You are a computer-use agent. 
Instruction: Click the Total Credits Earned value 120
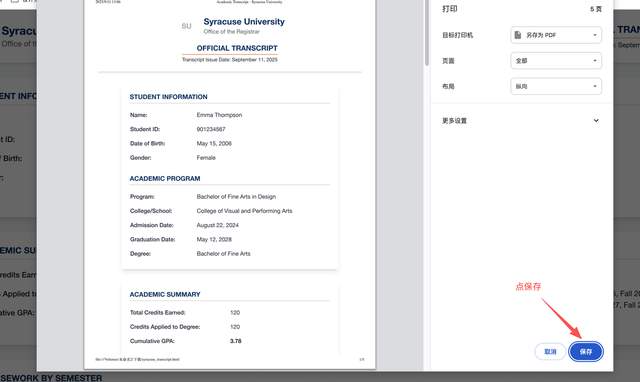[235, 313]
